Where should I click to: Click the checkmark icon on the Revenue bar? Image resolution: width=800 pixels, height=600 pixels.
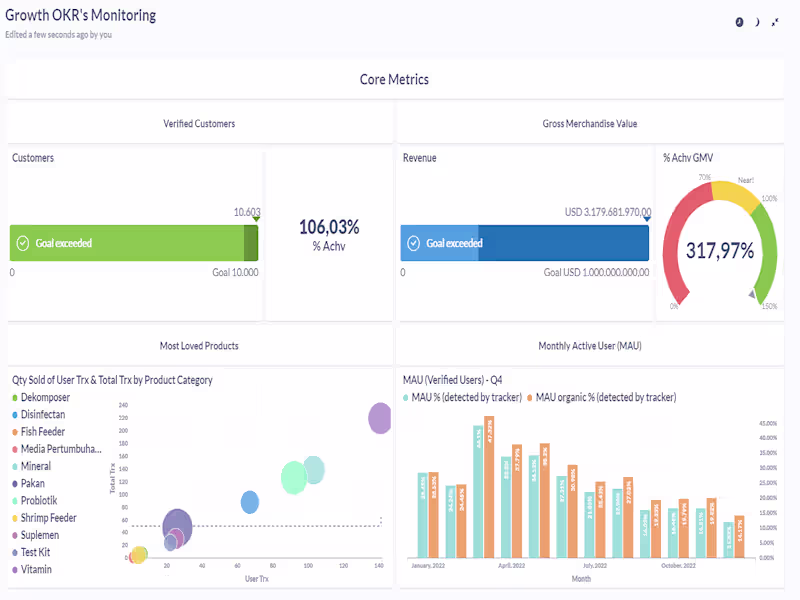pos(413,243)
